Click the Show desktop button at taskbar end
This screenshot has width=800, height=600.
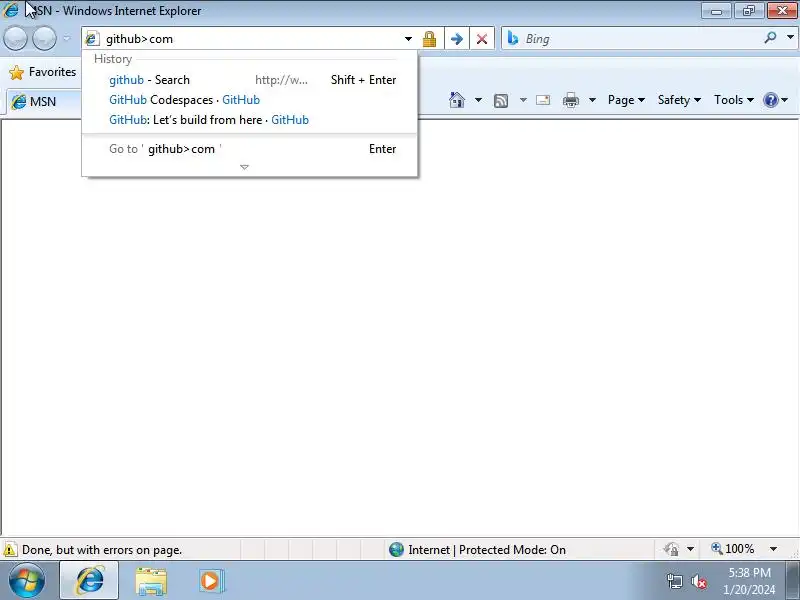click(x=793, y=581)
